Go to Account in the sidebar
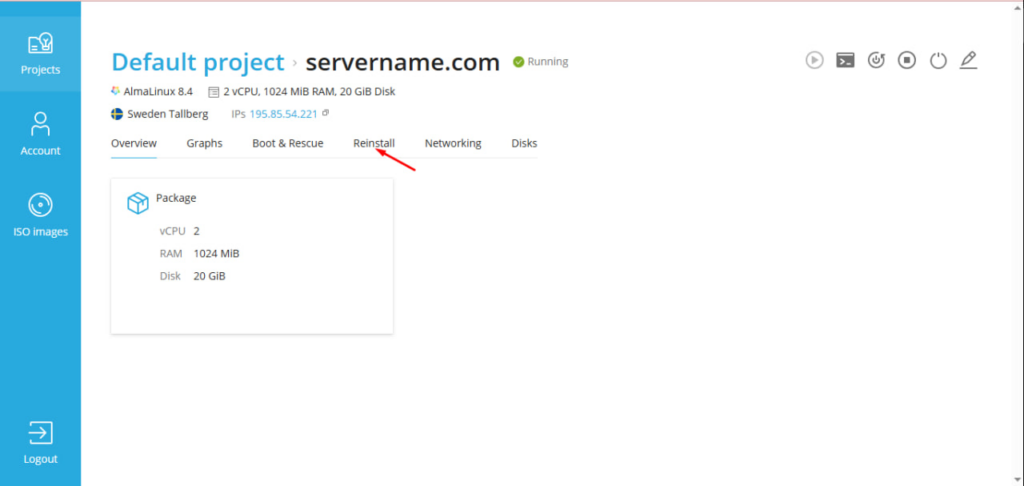This screenshot has width=1024, height=486. point(40,134)
